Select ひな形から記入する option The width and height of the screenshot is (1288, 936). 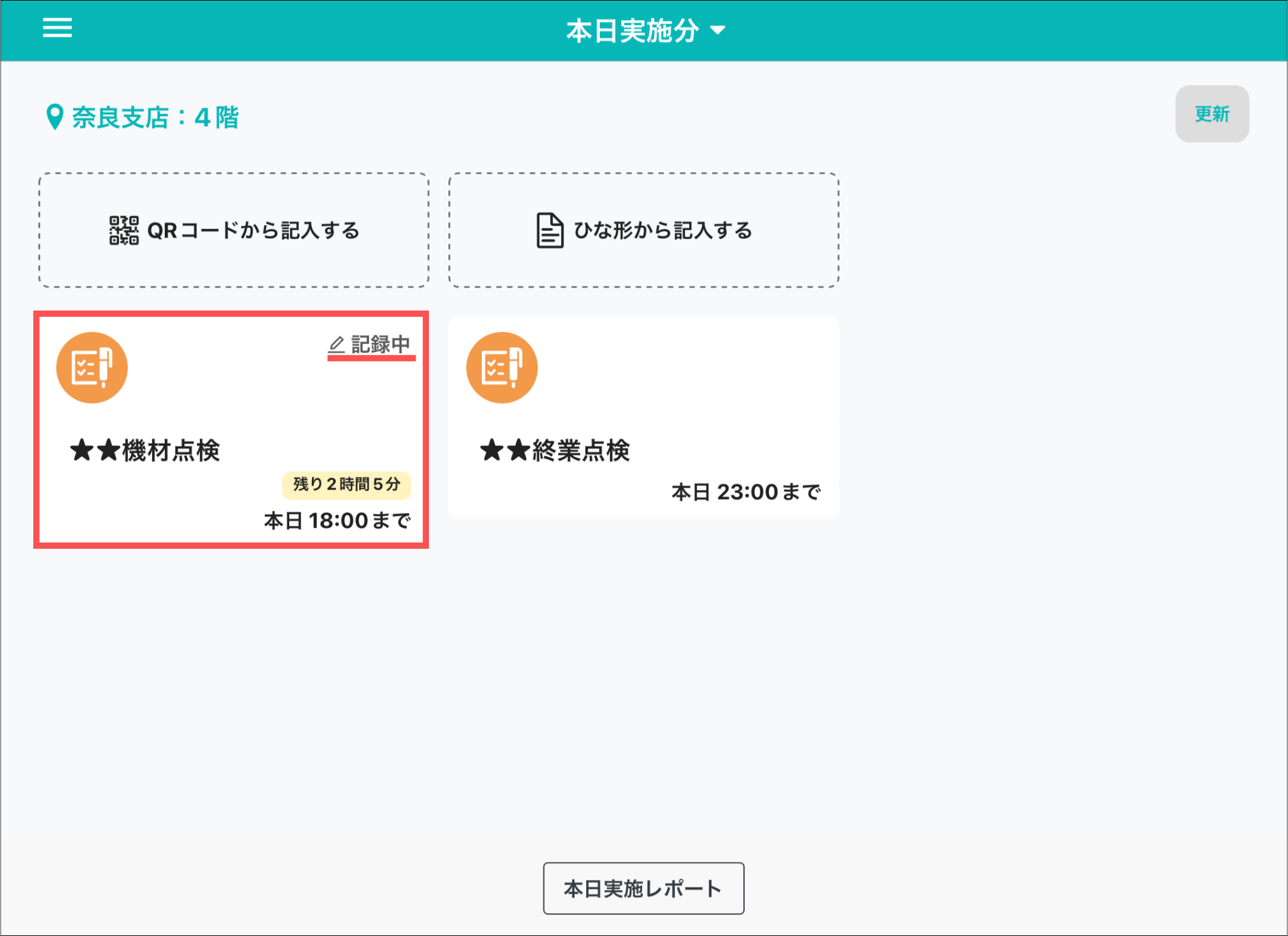(643, 230)
